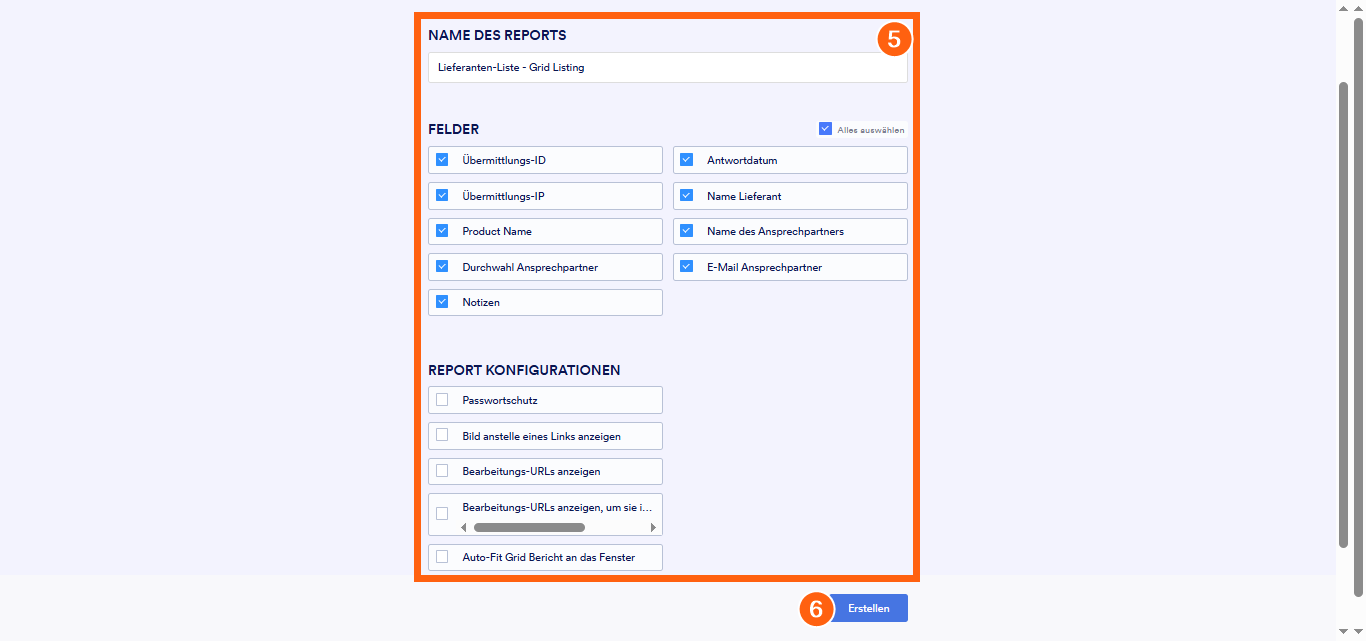Toggle the Product Name field checkbox
The height and width of the screenshot is (641, 1366).
pyautogui.click(x=442, y=231)
